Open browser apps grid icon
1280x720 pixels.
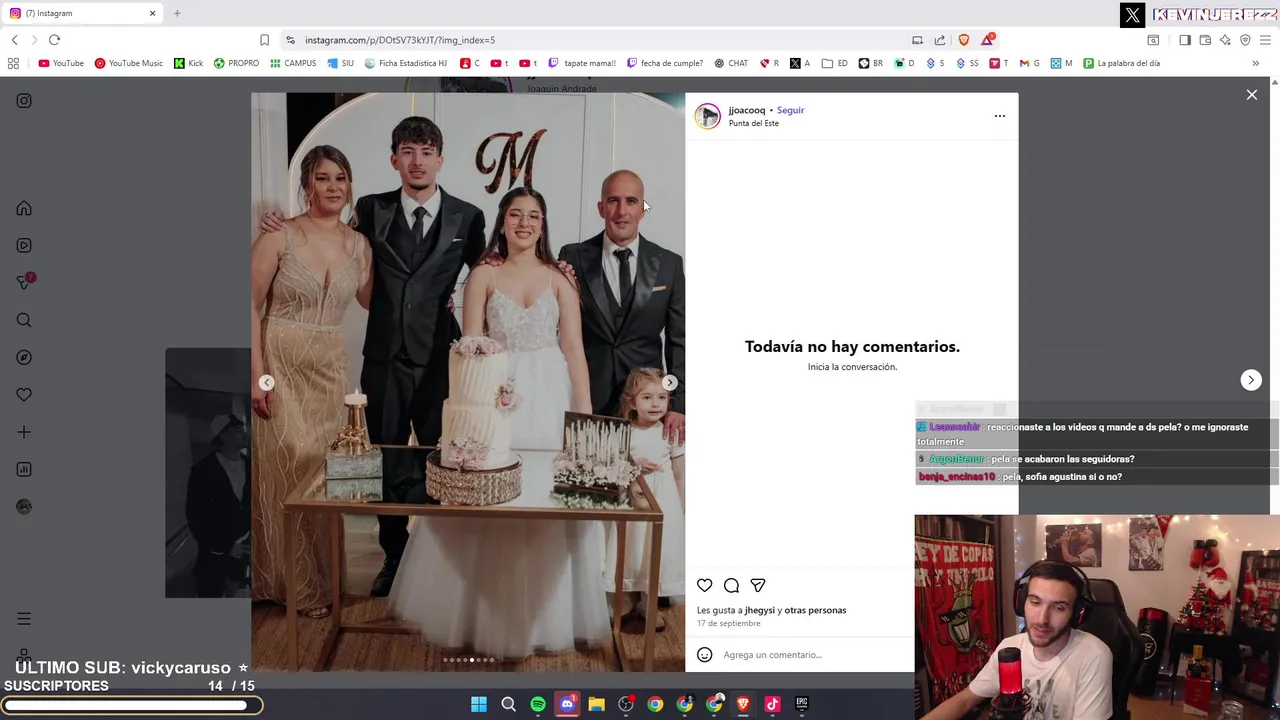[13, 63]
